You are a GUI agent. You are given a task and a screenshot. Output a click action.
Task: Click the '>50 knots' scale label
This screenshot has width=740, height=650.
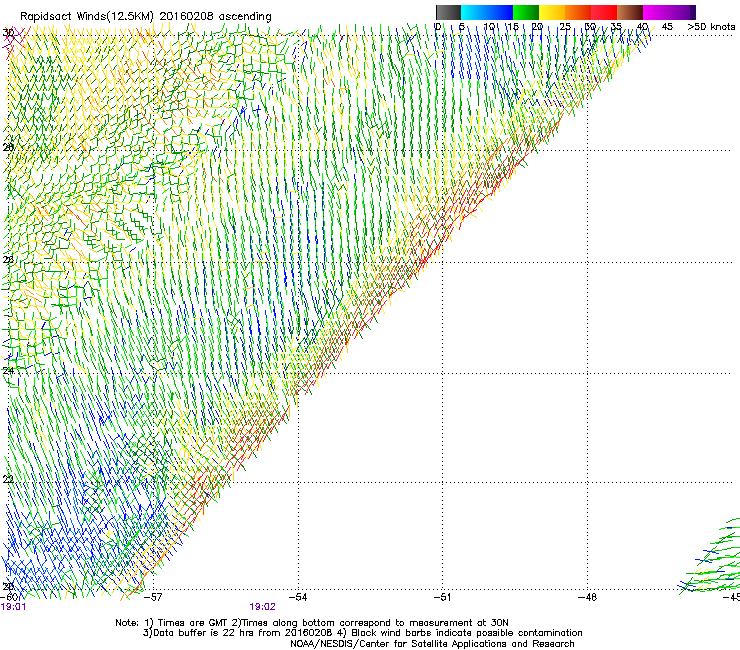711,27
